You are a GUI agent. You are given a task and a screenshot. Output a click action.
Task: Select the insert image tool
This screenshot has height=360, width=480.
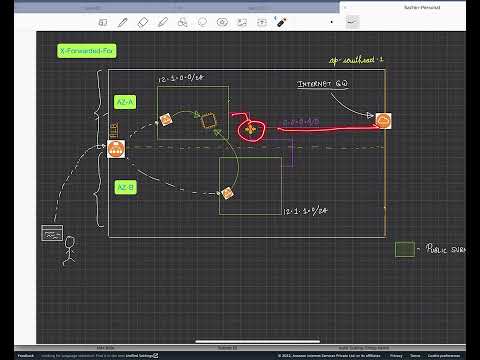(242, 22)
